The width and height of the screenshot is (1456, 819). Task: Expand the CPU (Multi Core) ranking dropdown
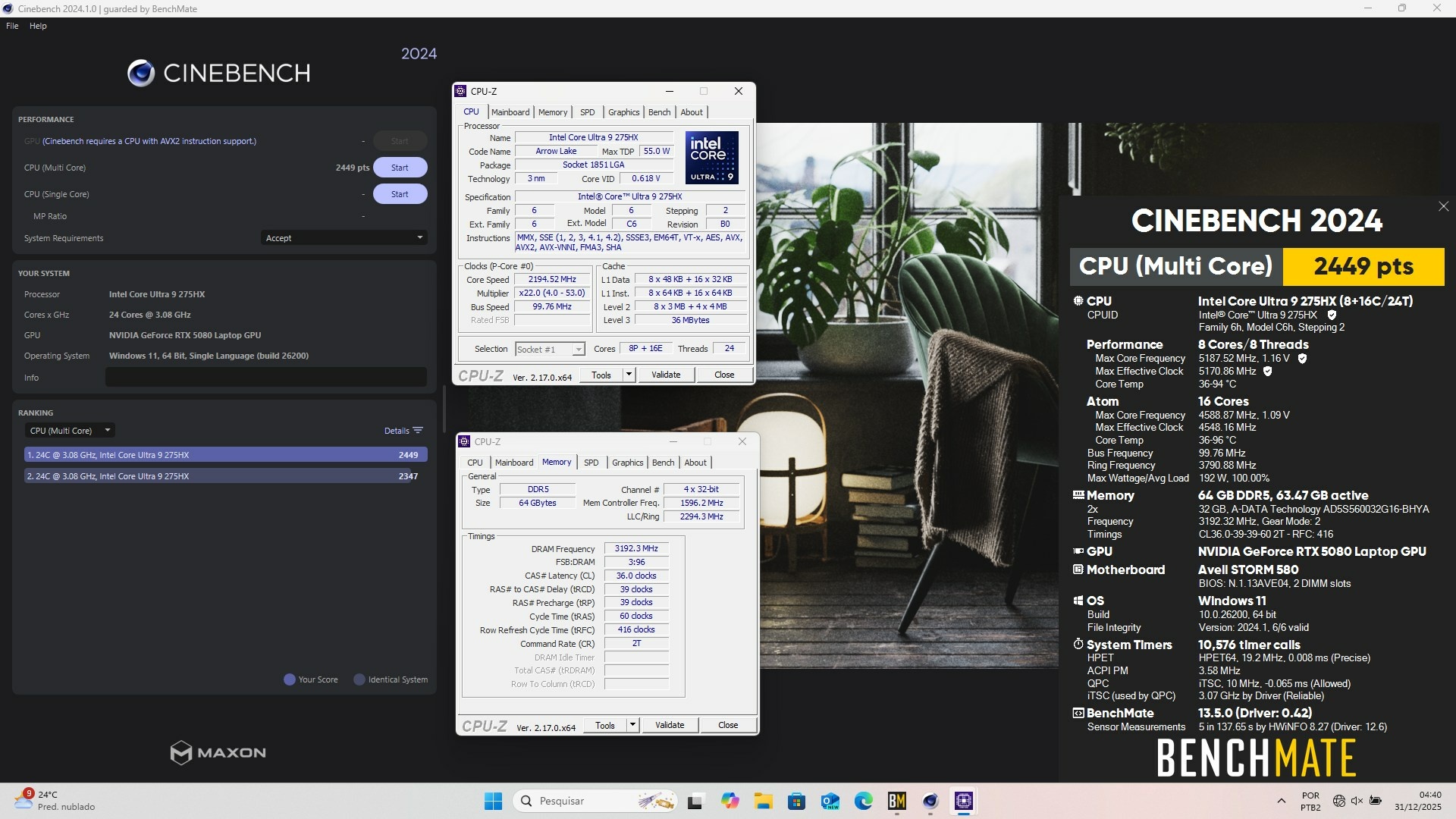[x=70, y=431]
